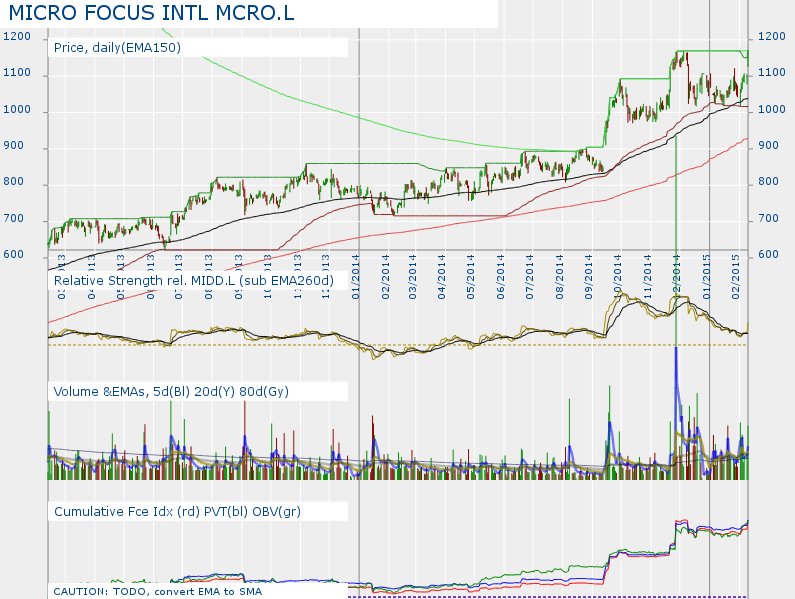Click the 600 value on the left price axis
Screen dimensions: 795x599
coord(14,255)
